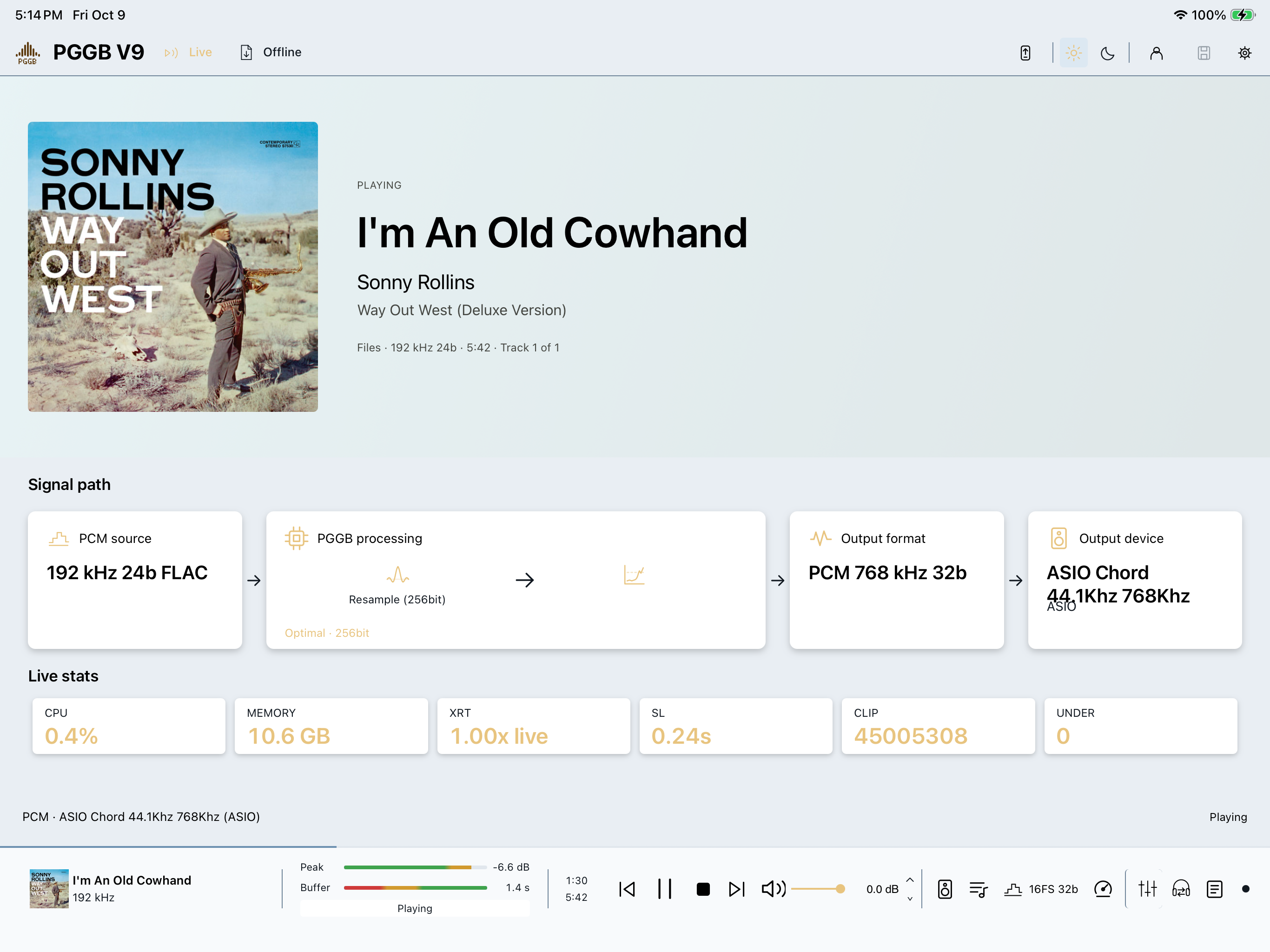Image resolution: width=1270 pixels, height=952 pixels.
Task: Click the Sonny Rollins album cover art
Action: 173,266
